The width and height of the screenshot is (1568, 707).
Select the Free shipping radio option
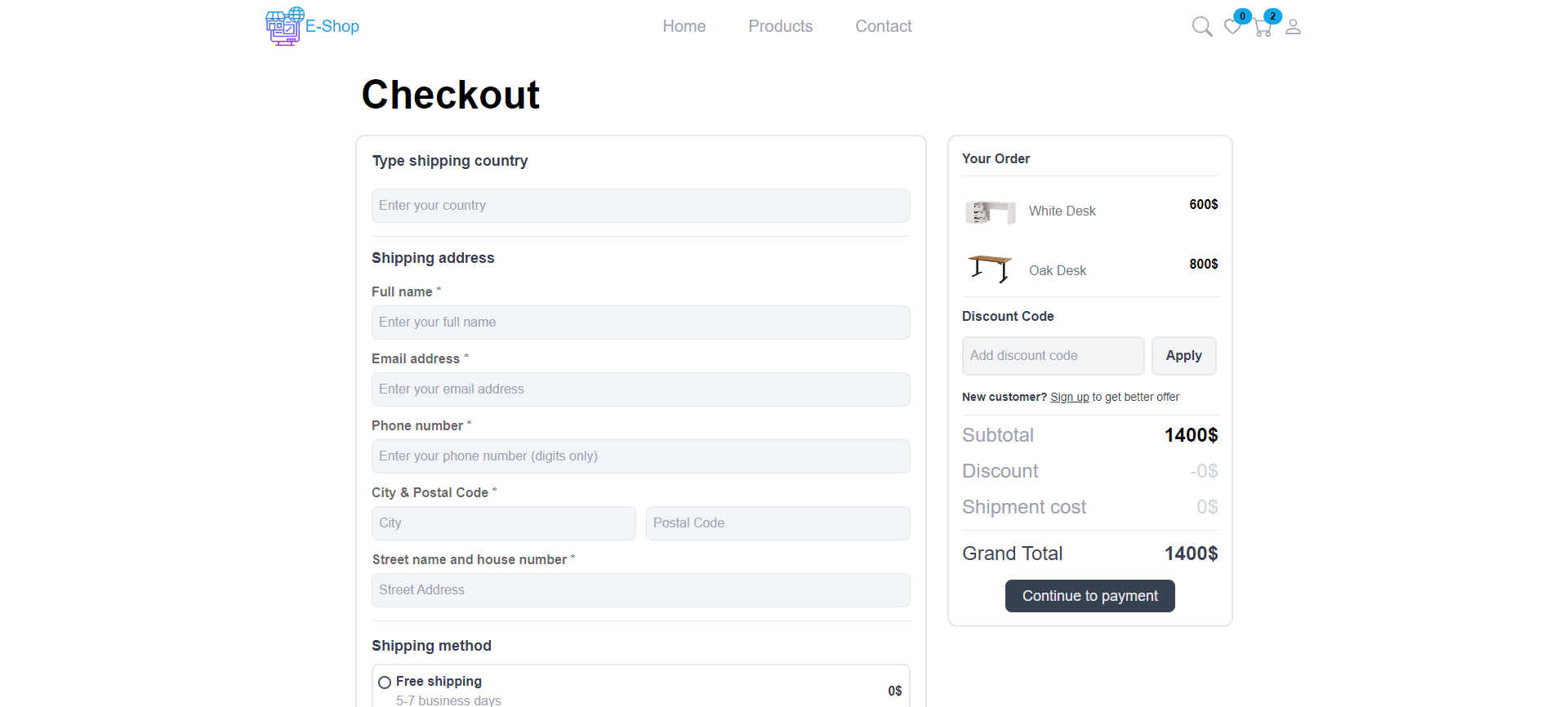[x=385, y=683]
